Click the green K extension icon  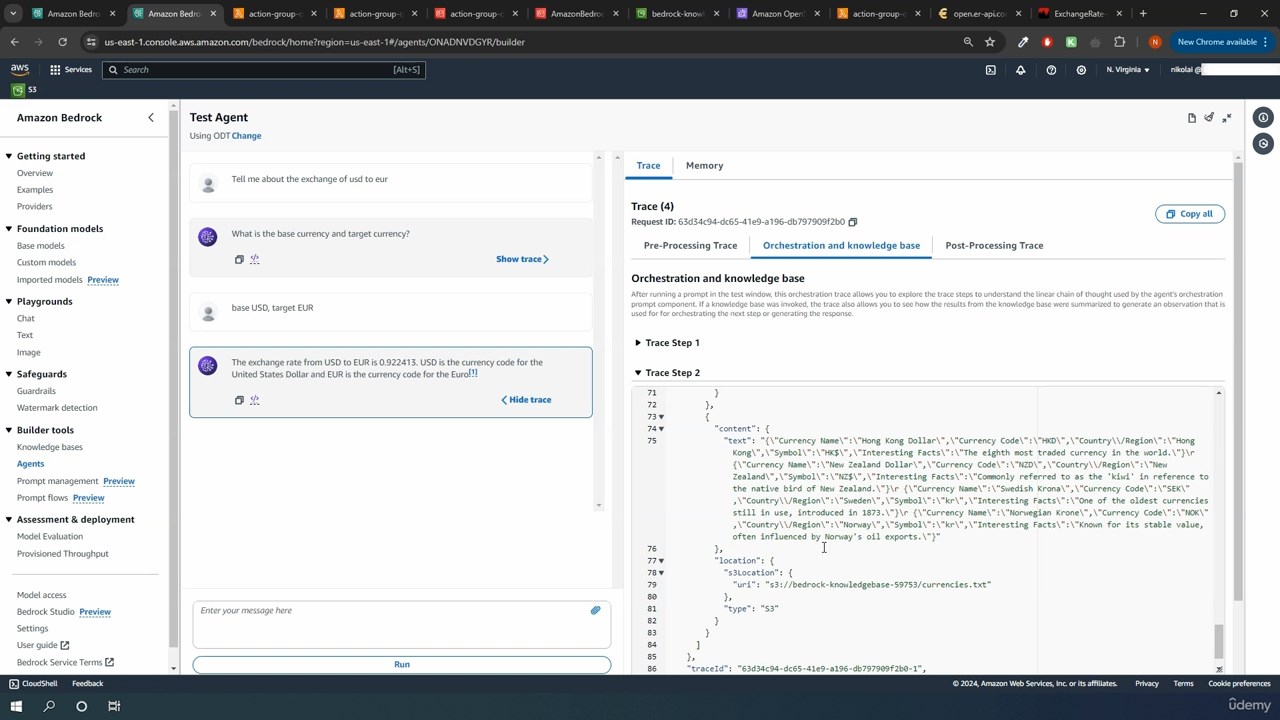(1071, 42)
